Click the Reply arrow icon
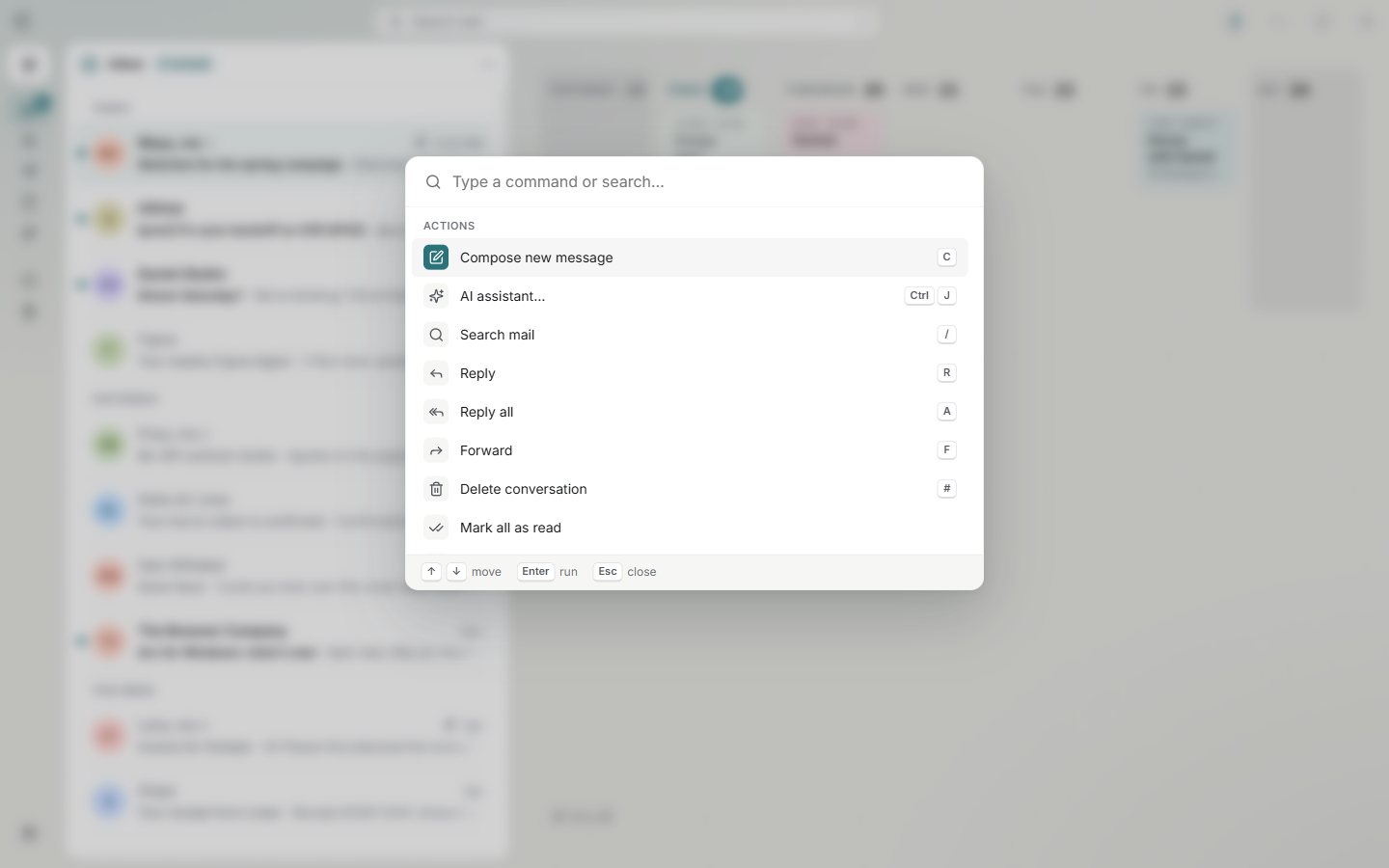 [x=436, y=373]
